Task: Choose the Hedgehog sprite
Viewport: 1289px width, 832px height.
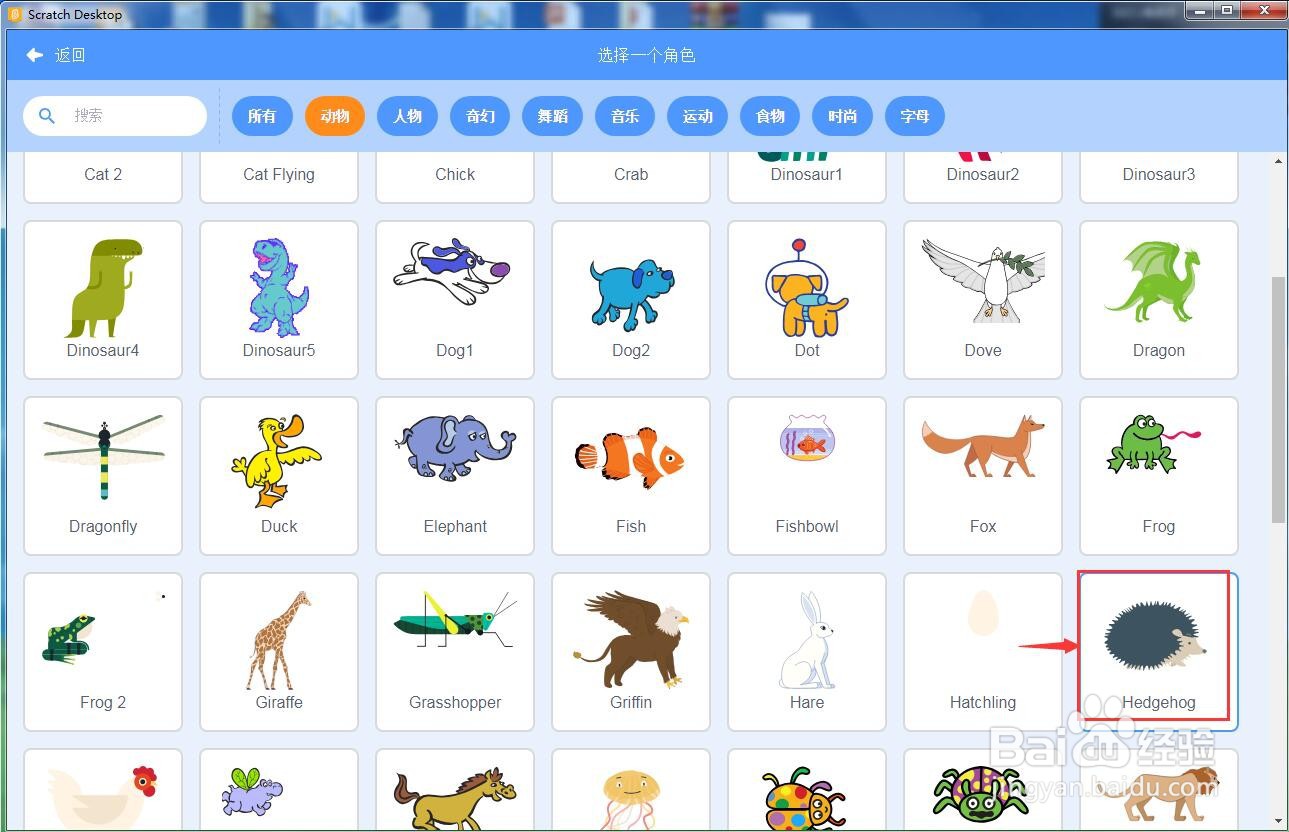Action: click(1159, 652)
